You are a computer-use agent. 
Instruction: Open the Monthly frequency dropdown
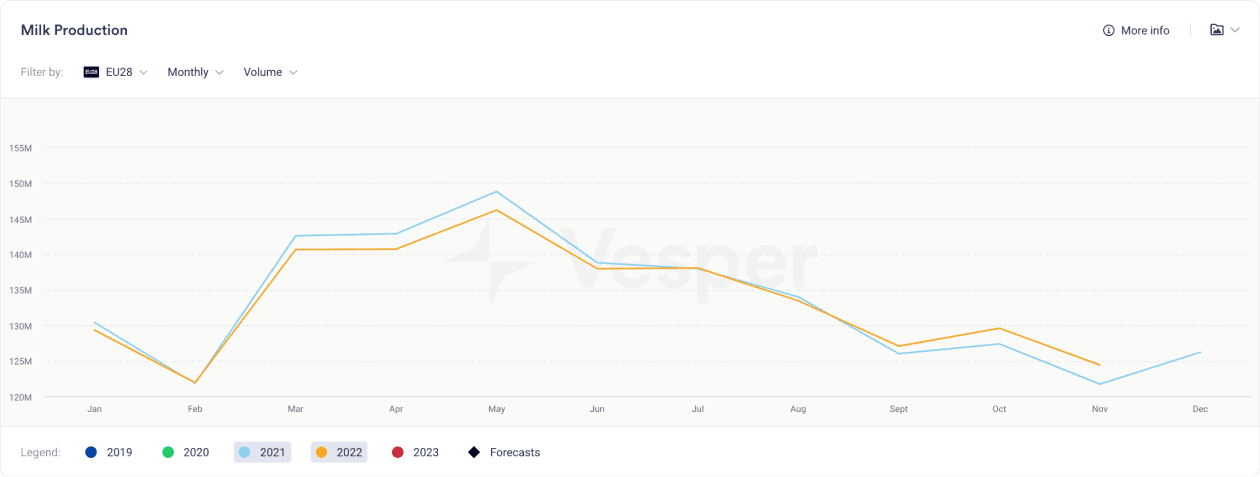196,72
